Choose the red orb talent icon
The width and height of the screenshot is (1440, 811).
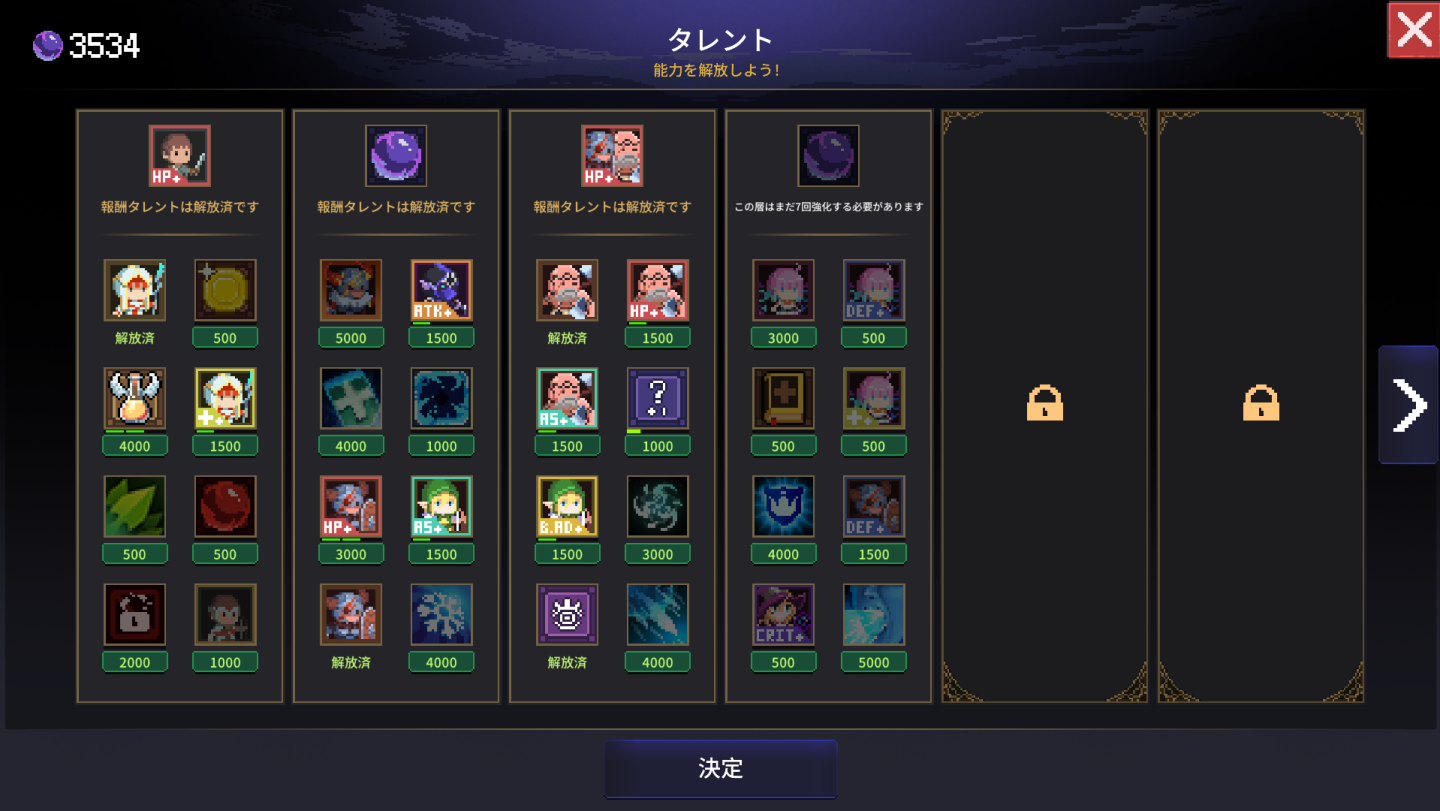tap(225, 506)
